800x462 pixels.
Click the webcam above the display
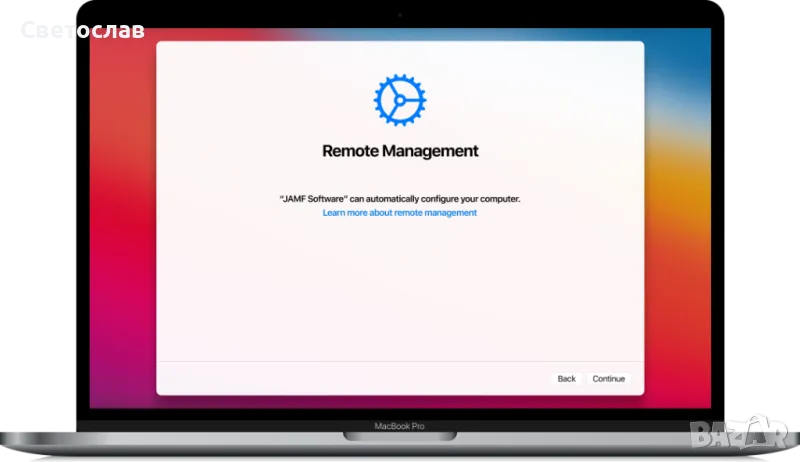[400, 16]
